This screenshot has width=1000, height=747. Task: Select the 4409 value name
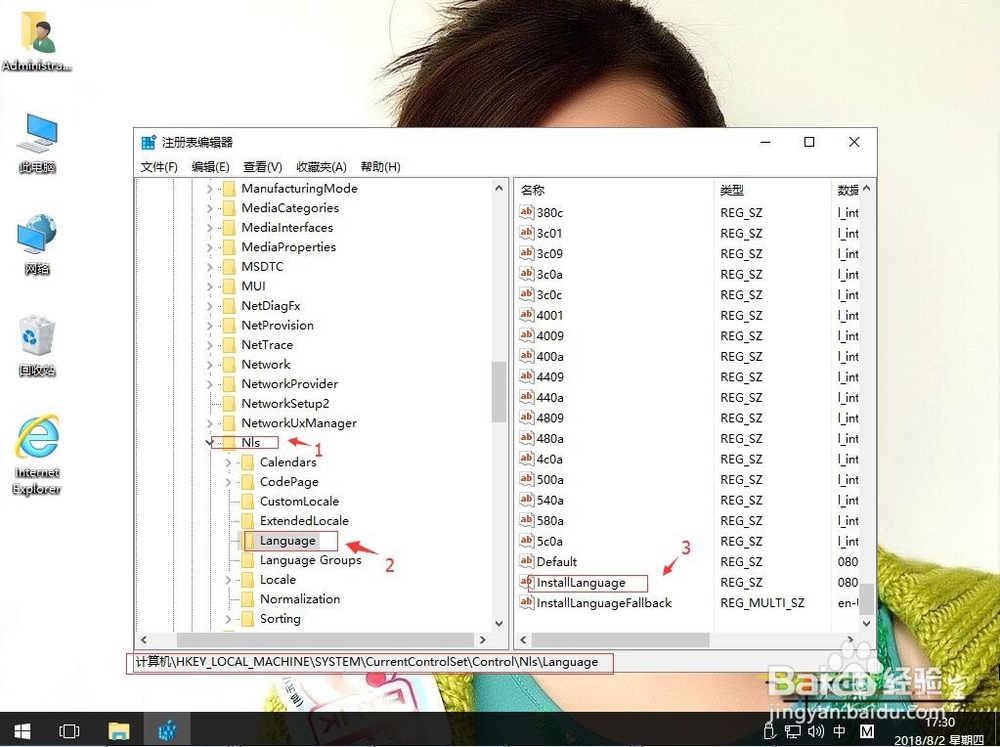tap(550, 377)
